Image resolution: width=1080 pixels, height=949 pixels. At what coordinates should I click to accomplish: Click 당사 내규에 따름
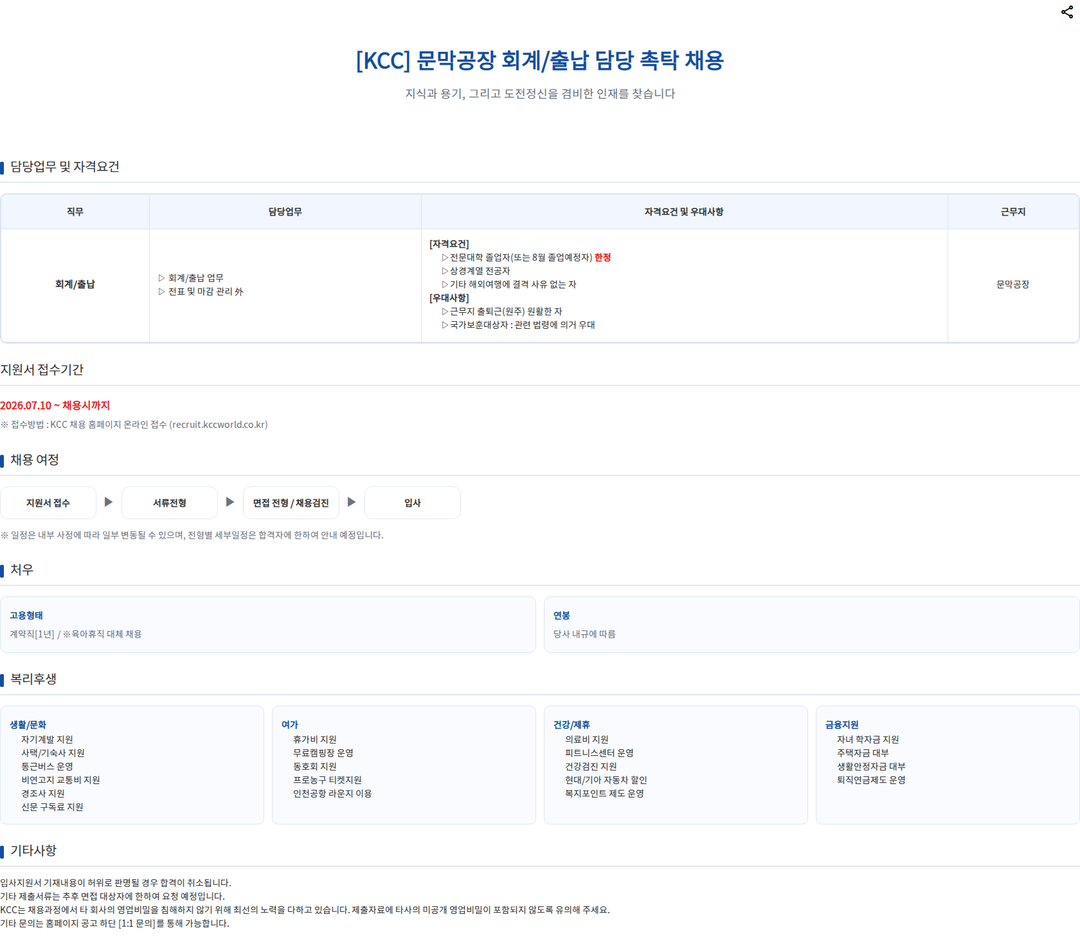[x=585, y=634]
